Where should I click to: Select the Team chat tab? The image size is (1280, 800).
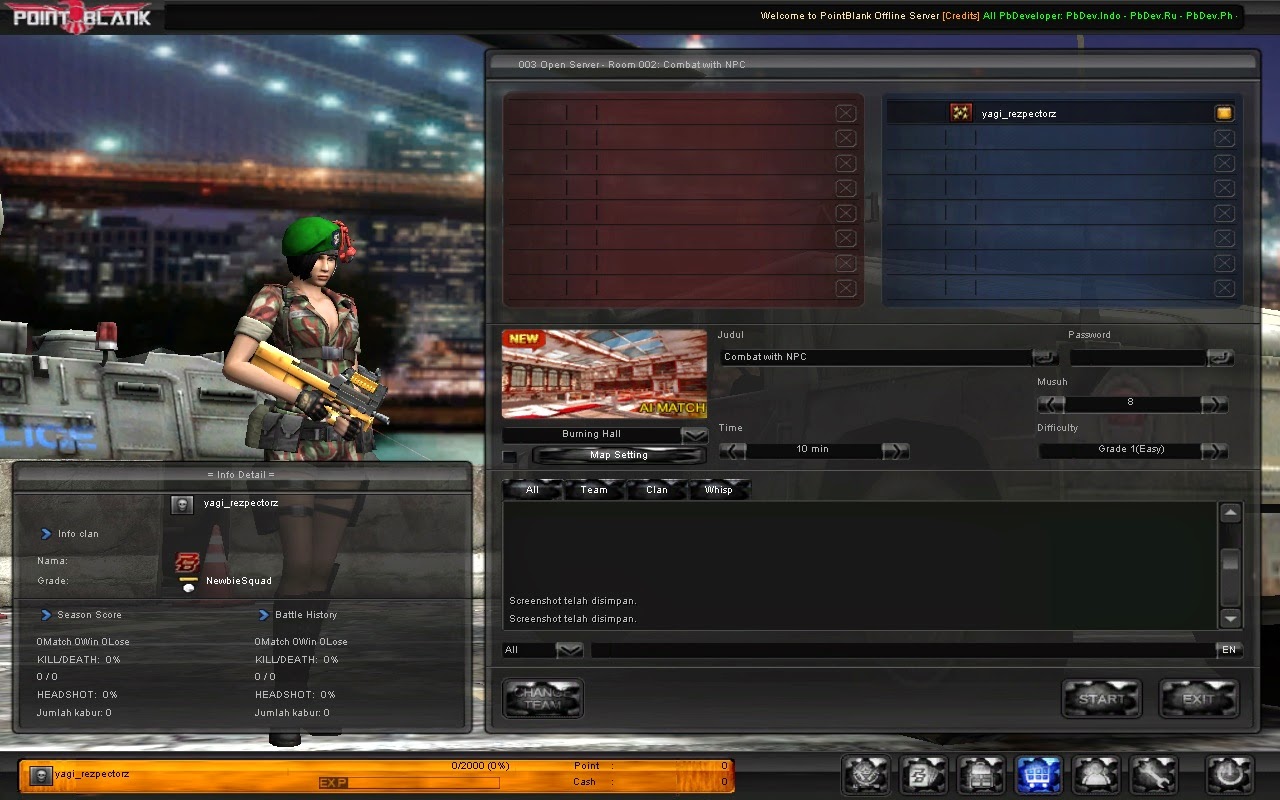click(594, 490)
